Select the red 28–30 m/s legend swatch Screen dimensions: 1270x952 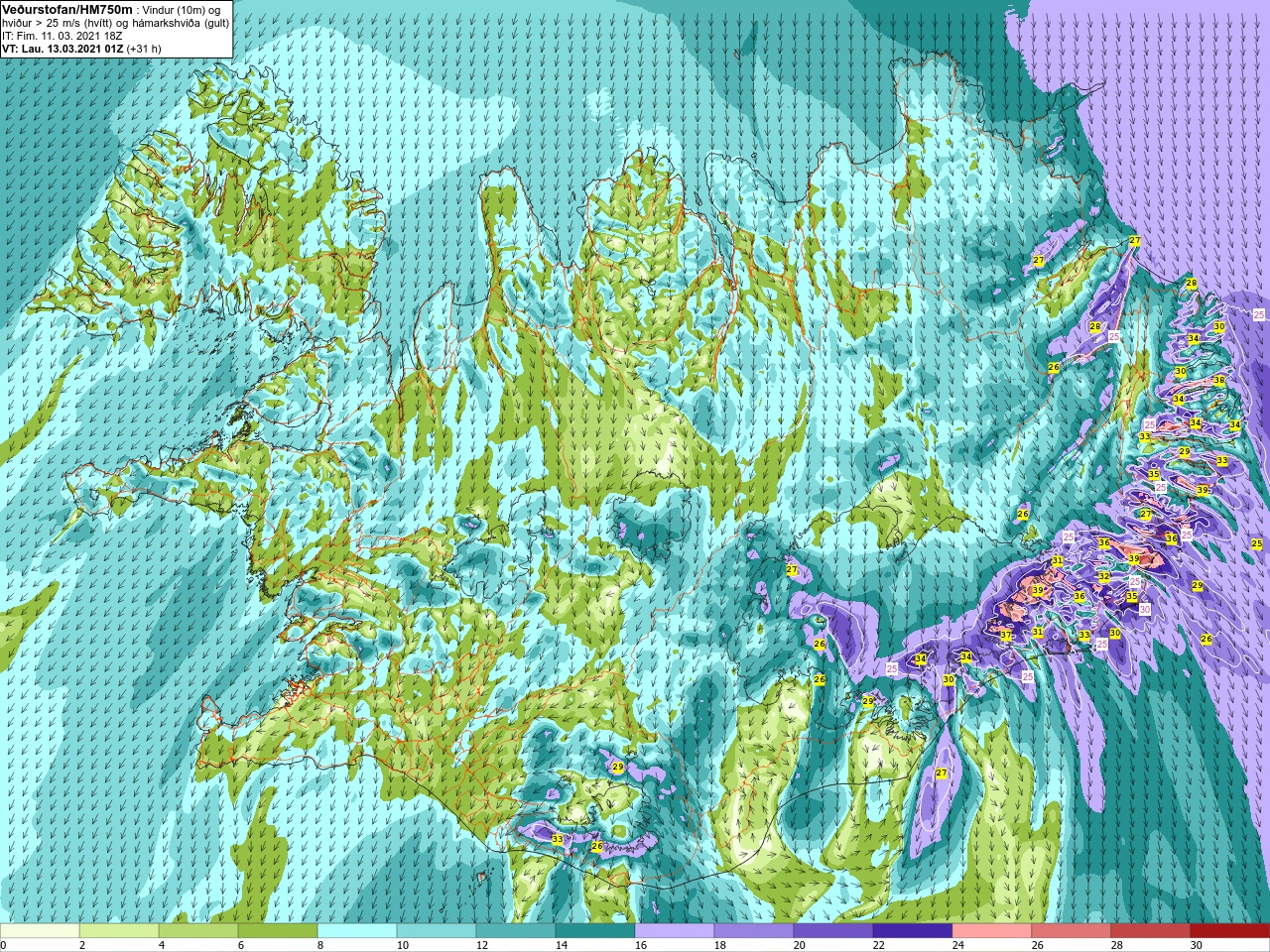[x=1151, y=931]
